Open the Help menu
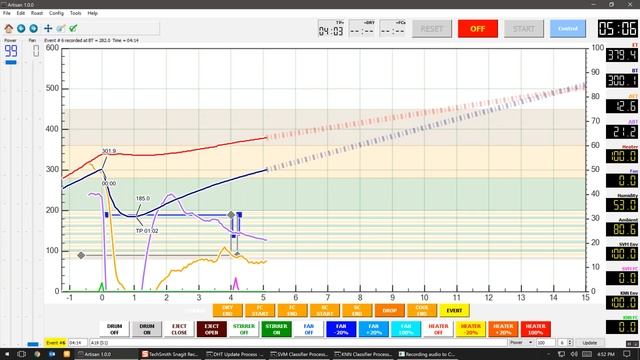 pos(93,13)
